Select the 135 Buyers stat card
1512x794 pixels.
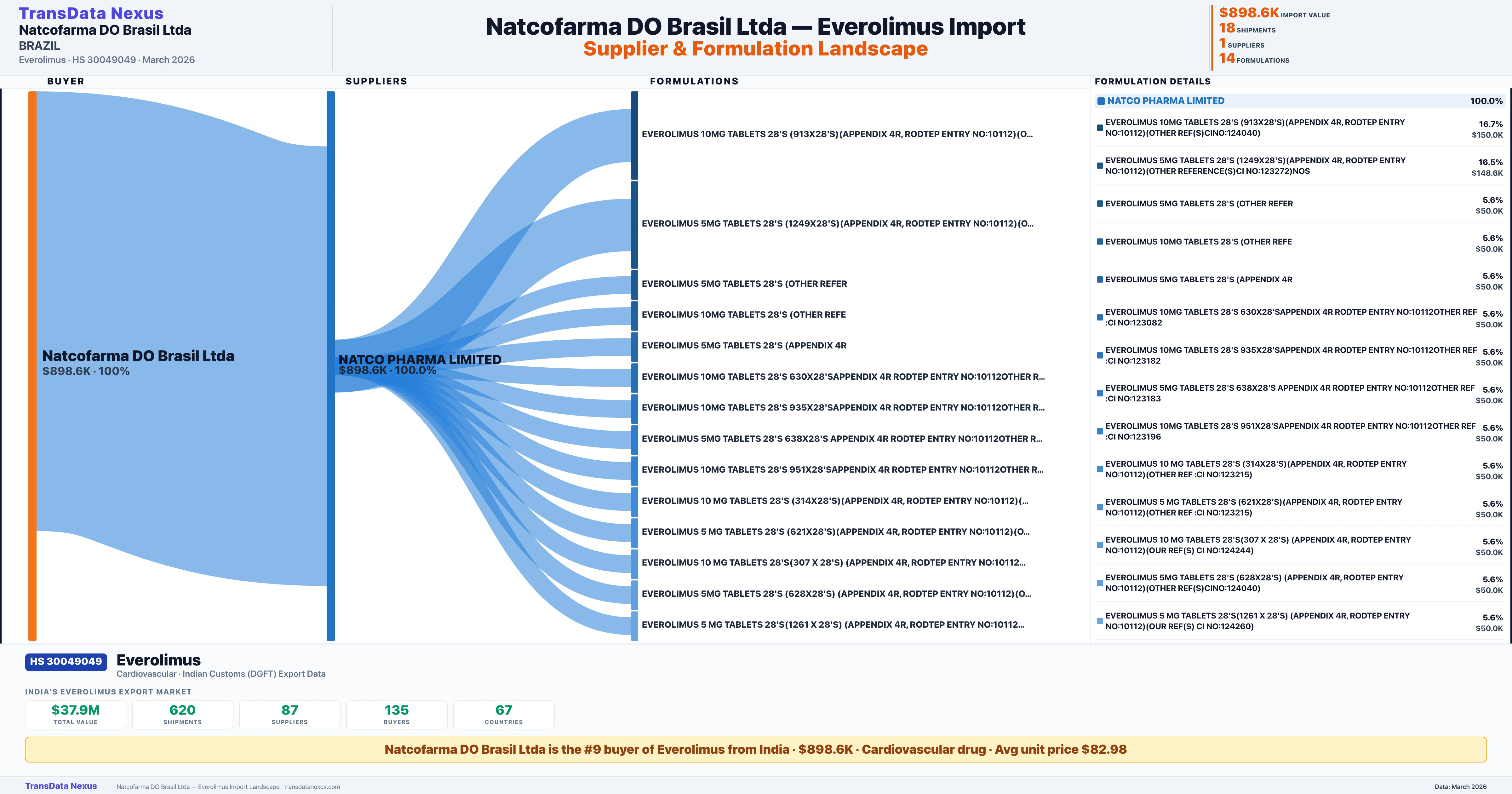click(x=397, y=715)
